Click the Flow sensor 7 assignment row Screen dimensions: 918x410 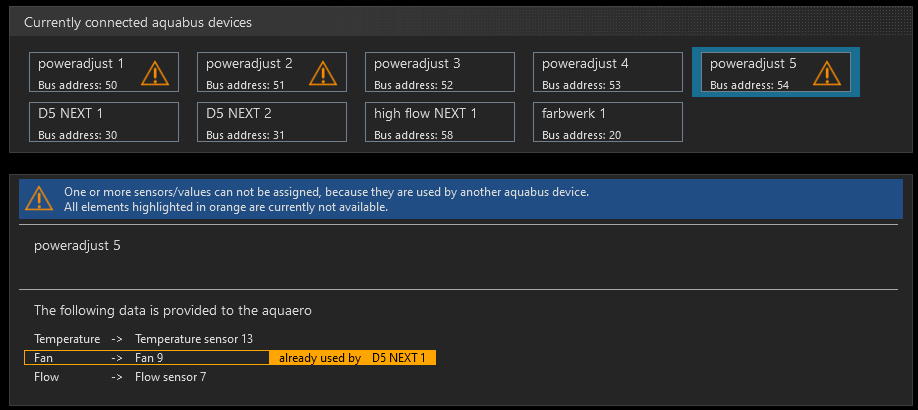[120, 377]
